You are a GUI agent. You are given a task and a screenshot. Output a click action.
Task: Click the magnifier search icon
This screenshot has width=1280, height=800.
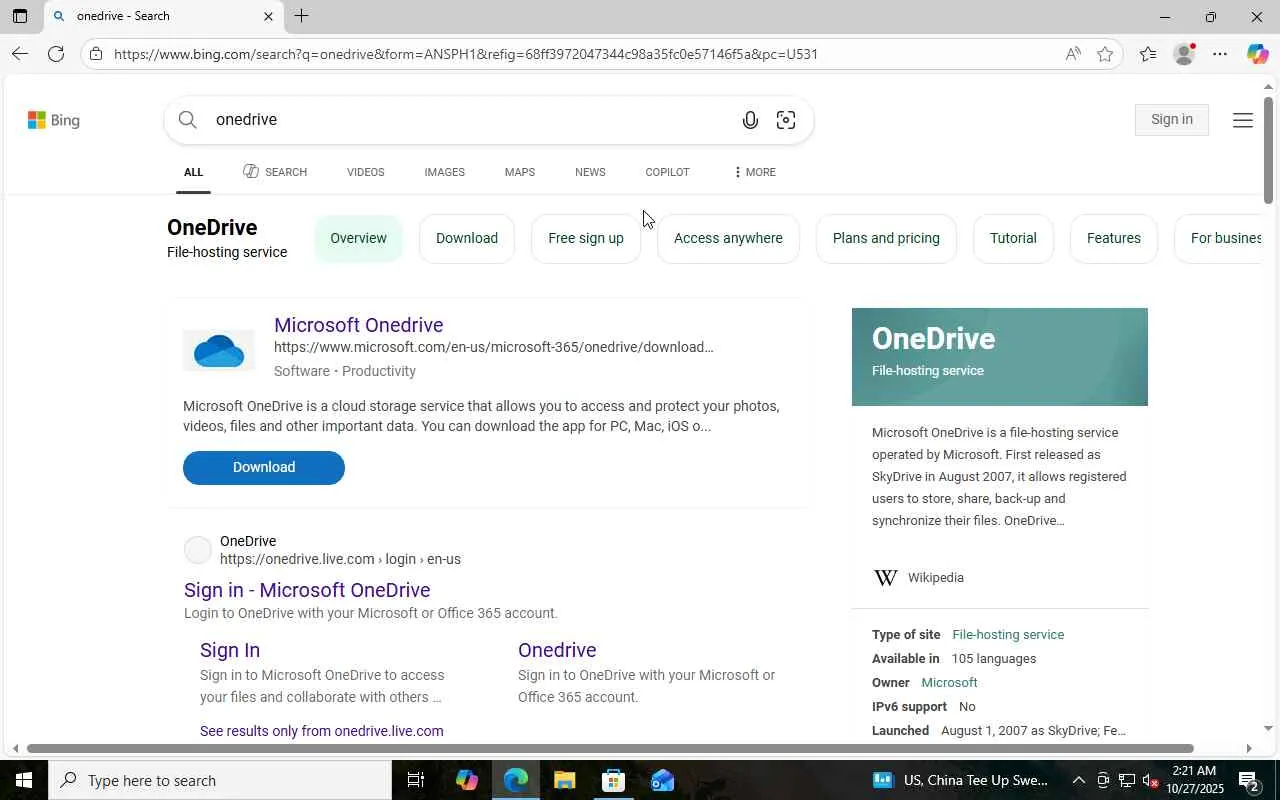pos(187,120)
